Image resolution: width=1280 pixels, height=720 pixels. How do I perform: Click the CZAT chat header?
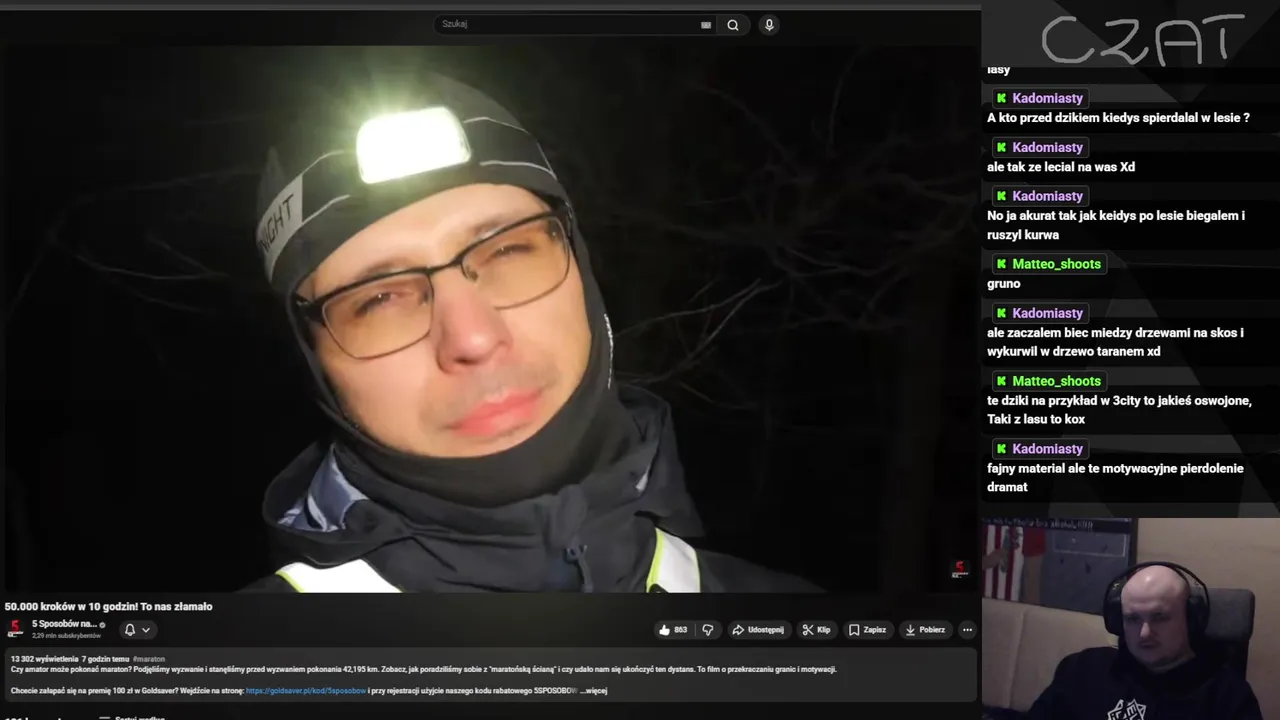pyautogui.click(x=1142, y=40)
